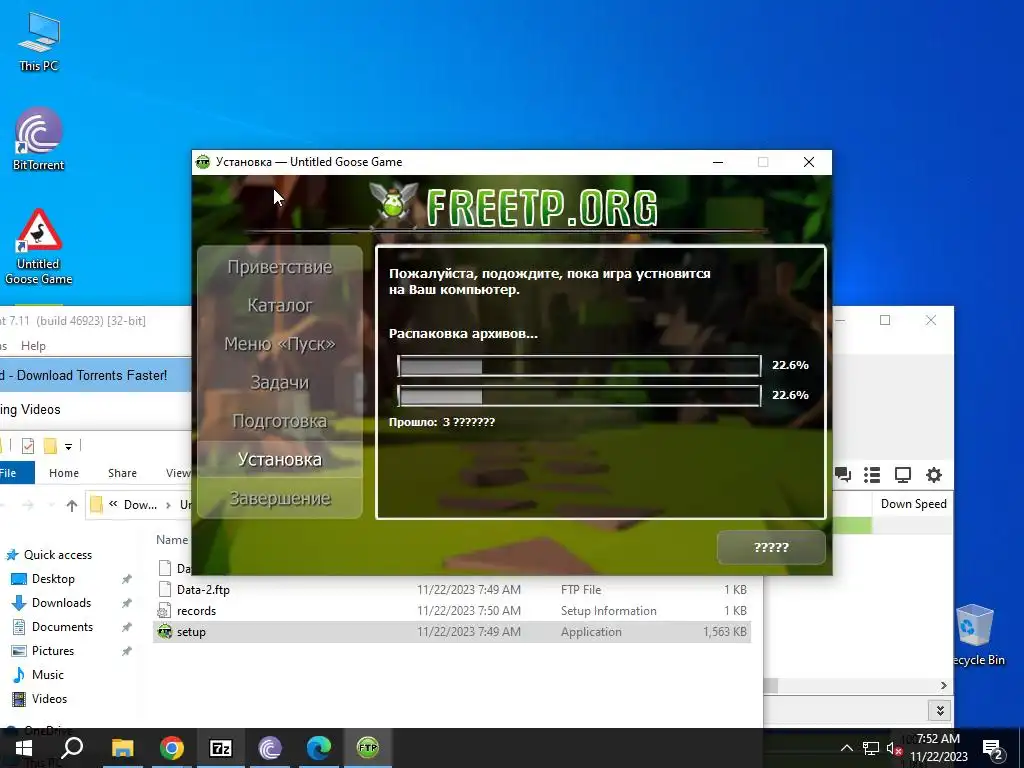Viewport: 1024px width, 768px height.
Task: Open Explorer Share ribbon tab
Action: click(122, 473)
